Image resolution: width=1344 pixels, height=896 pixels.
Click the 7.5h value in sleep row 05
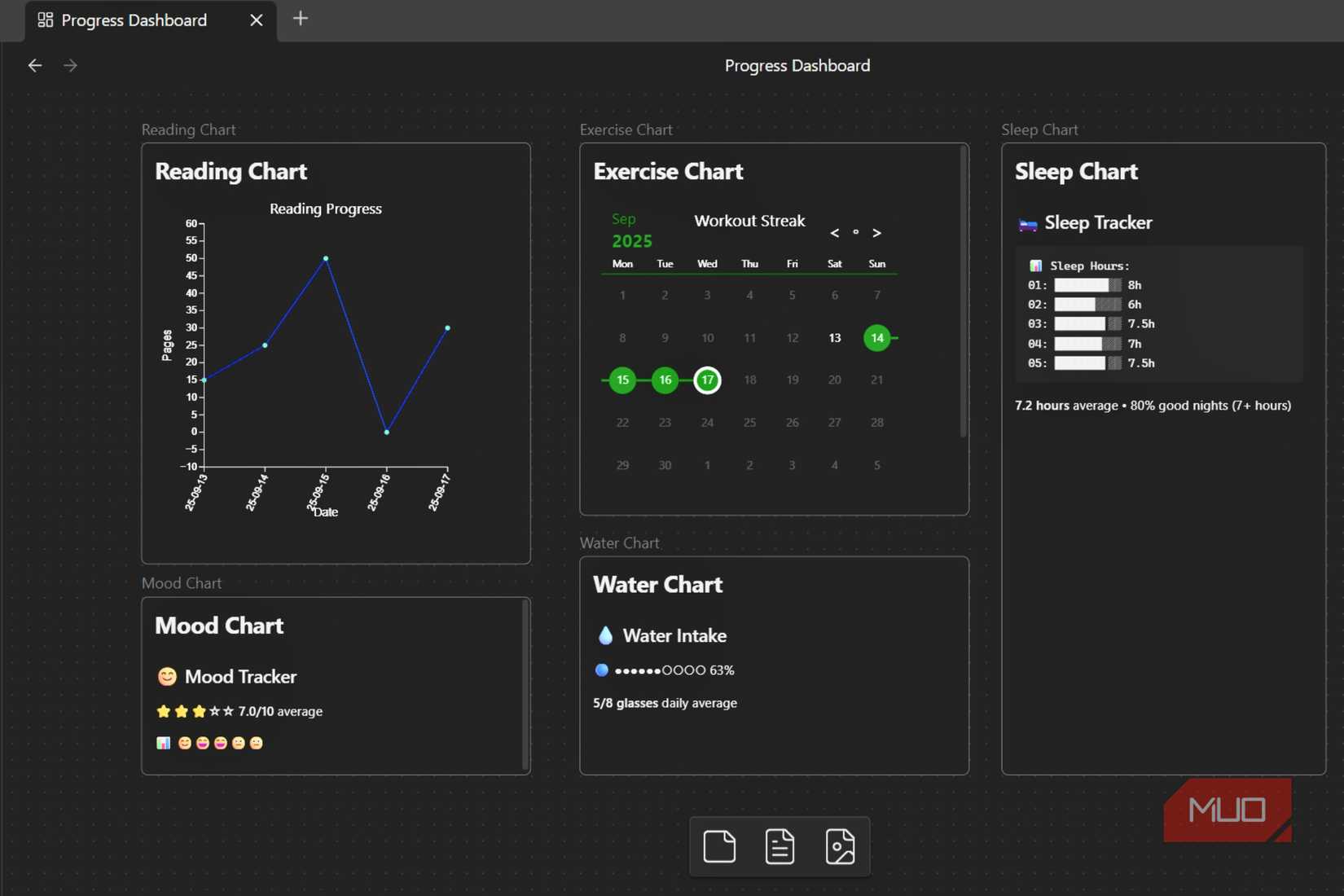pyautogui.click(x=1141, y=363)
